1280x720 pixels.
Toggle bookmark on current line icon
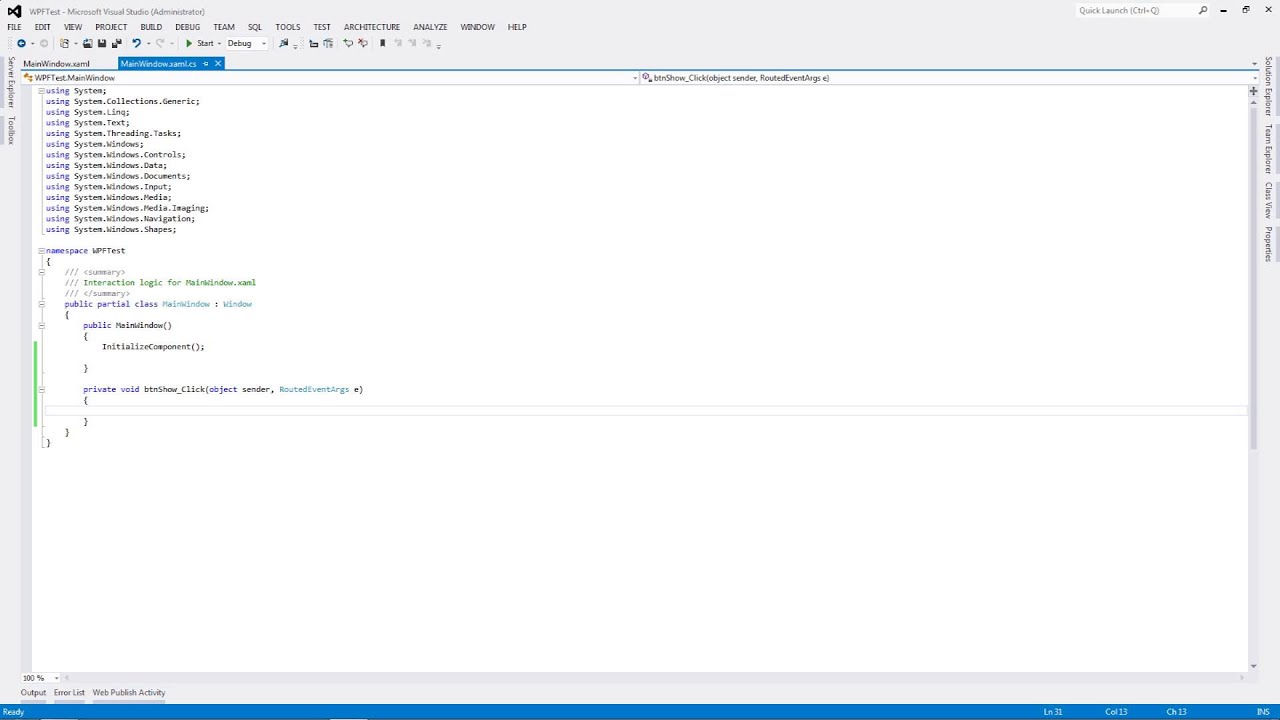[382, 43]
